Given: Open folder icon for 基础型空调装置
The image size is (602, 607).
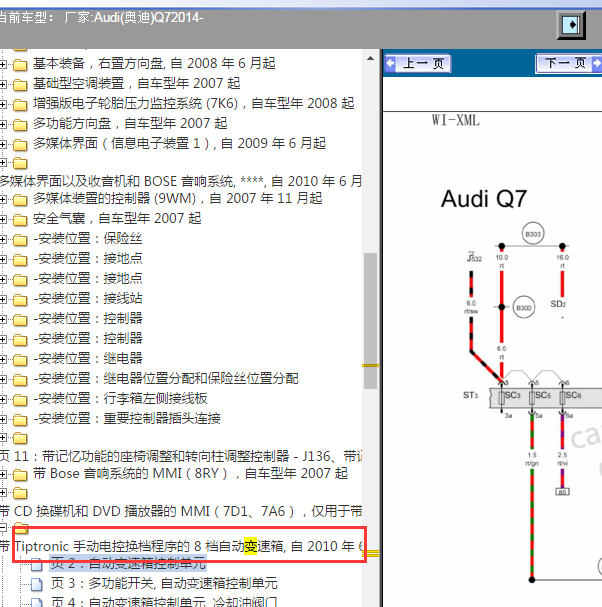Looking at the screenshot, I should click(20, 85).
